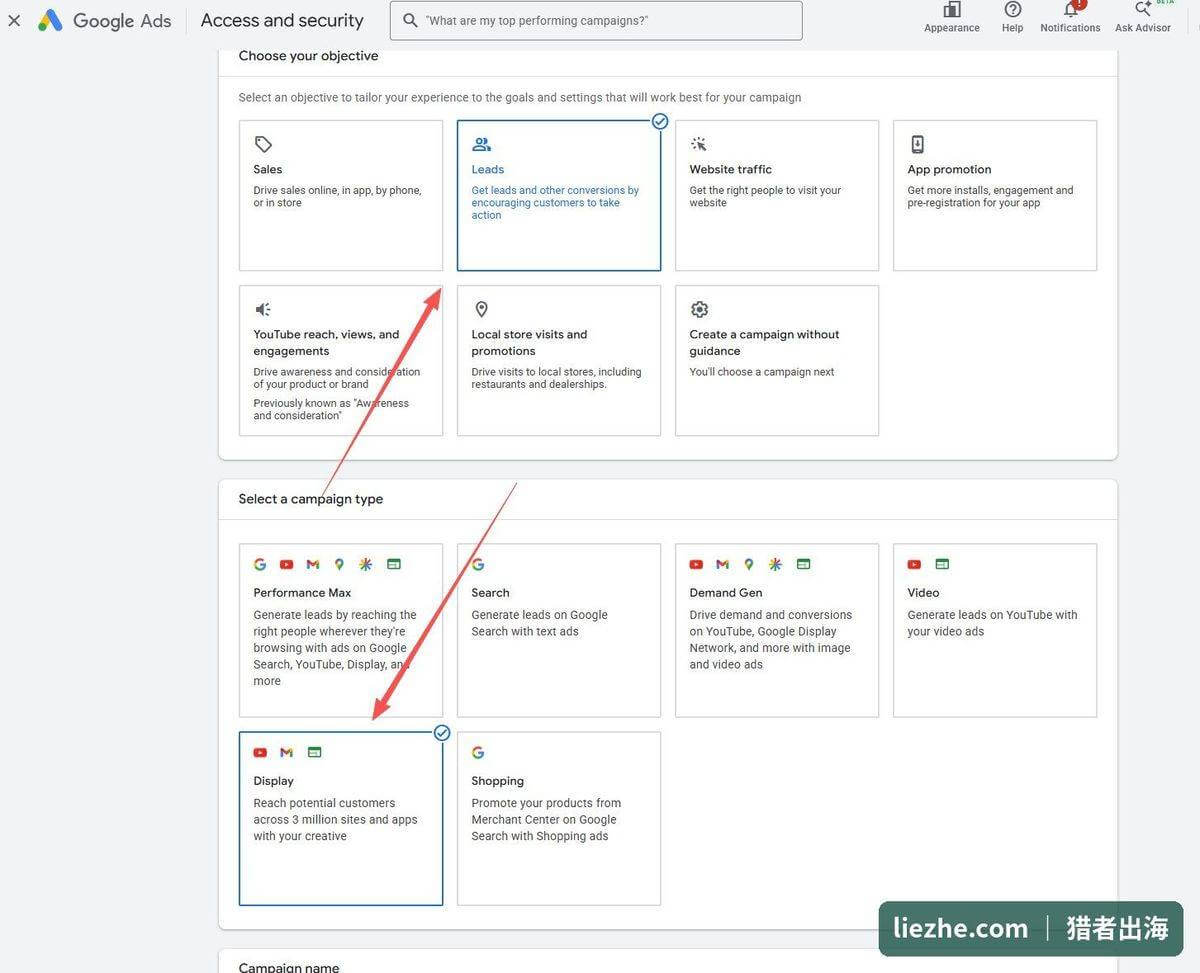Select the Sales objective card
Image resolution: width=1200 pixels, height=973 pixels.
click(341, 195)
